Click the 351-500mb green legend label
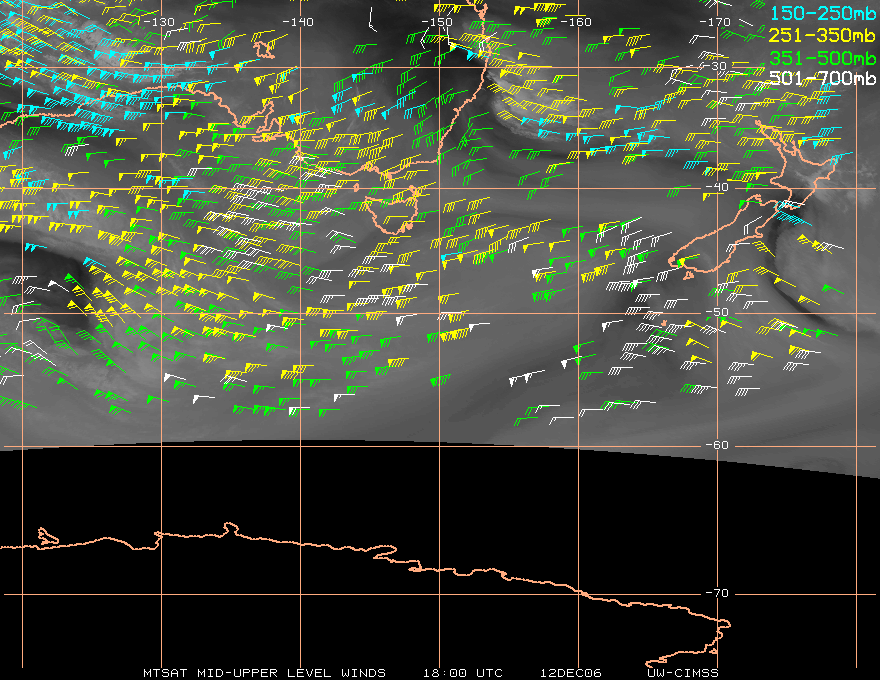Screen dimensions: 880x680 pos(822,58)
